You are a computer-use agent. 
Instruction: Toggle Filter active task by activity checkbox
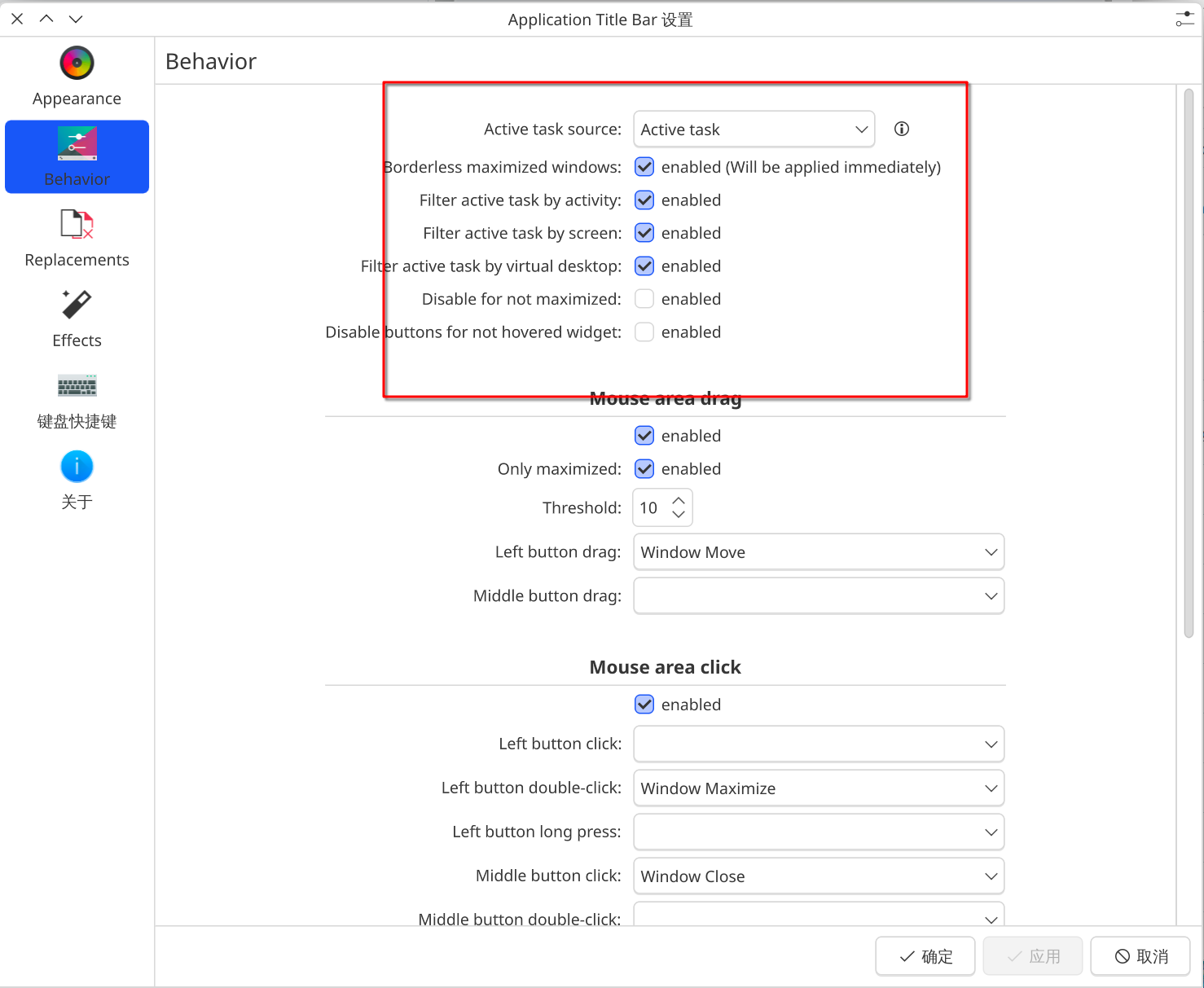644,200
